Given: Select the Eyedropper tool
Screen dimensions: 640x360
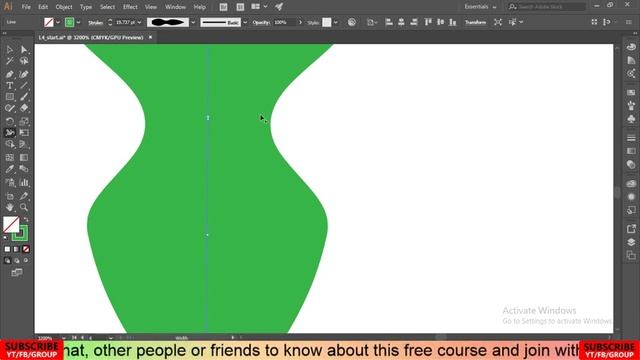Looking at the screenshot, I should coord(10,169).
